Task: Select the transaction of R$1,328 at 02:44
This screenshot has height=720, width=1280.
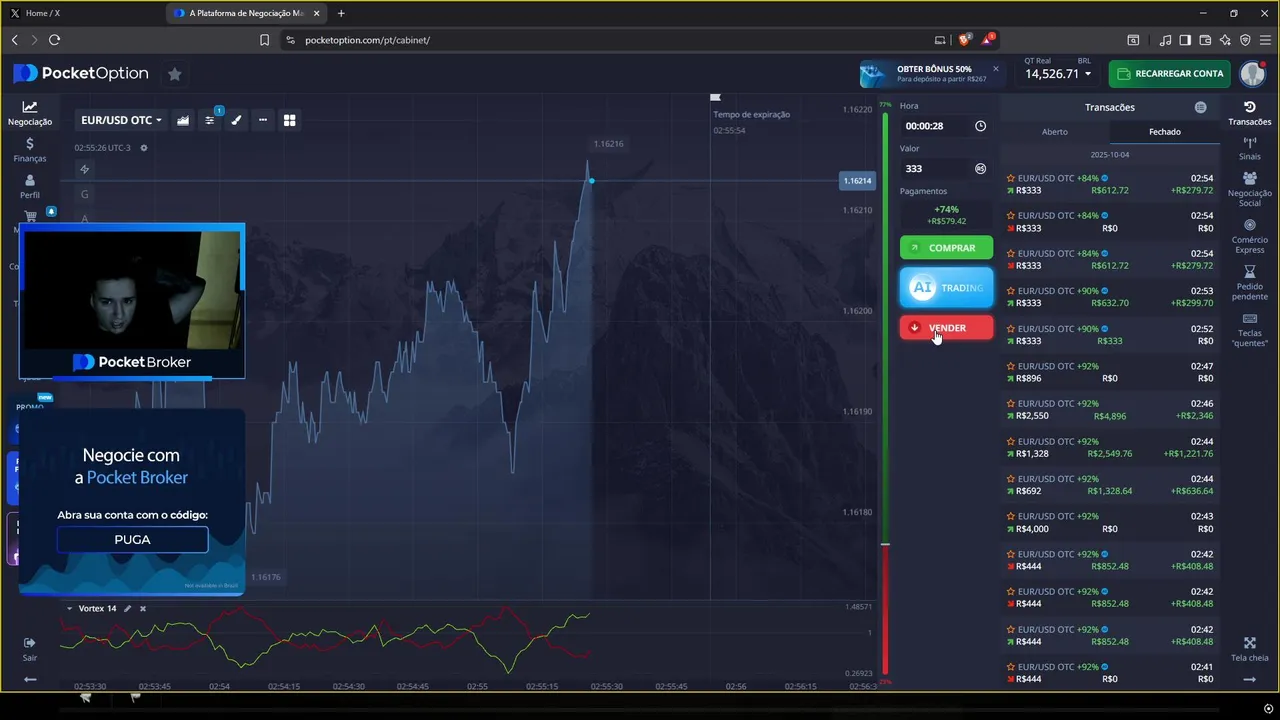Action: [x=1109, y=448]
